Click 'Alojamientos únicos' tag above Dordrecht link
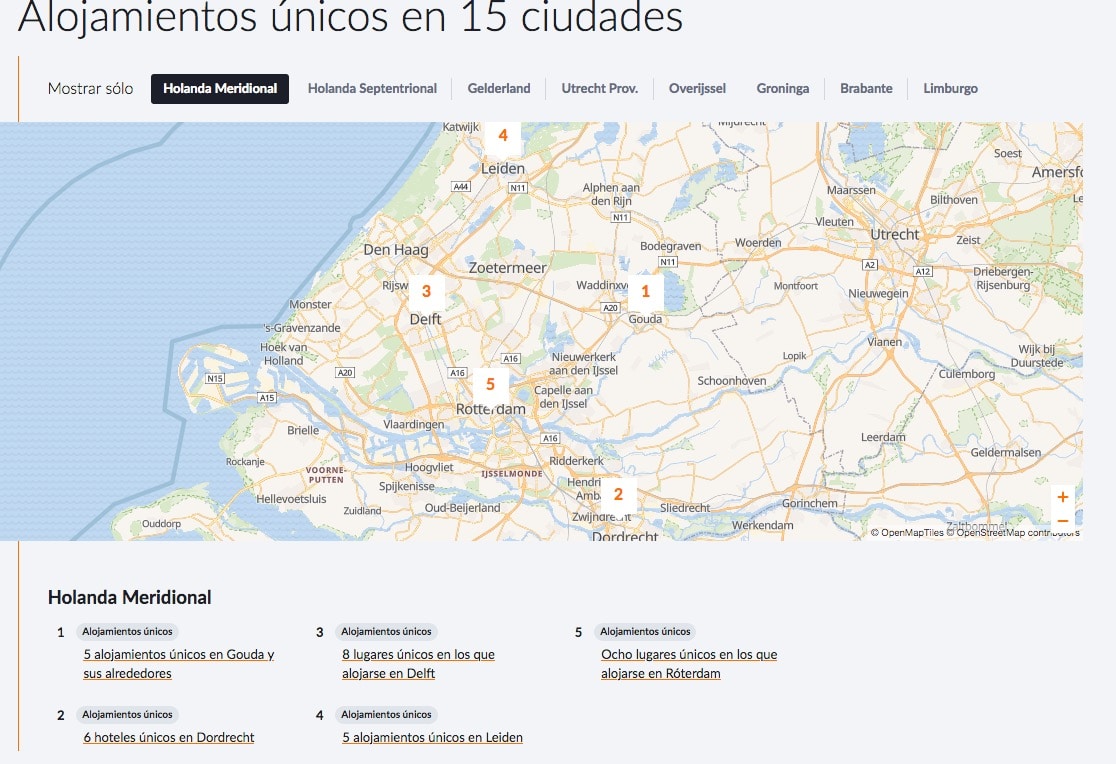Screen dimensions: 1116x764 click(127, 715)
